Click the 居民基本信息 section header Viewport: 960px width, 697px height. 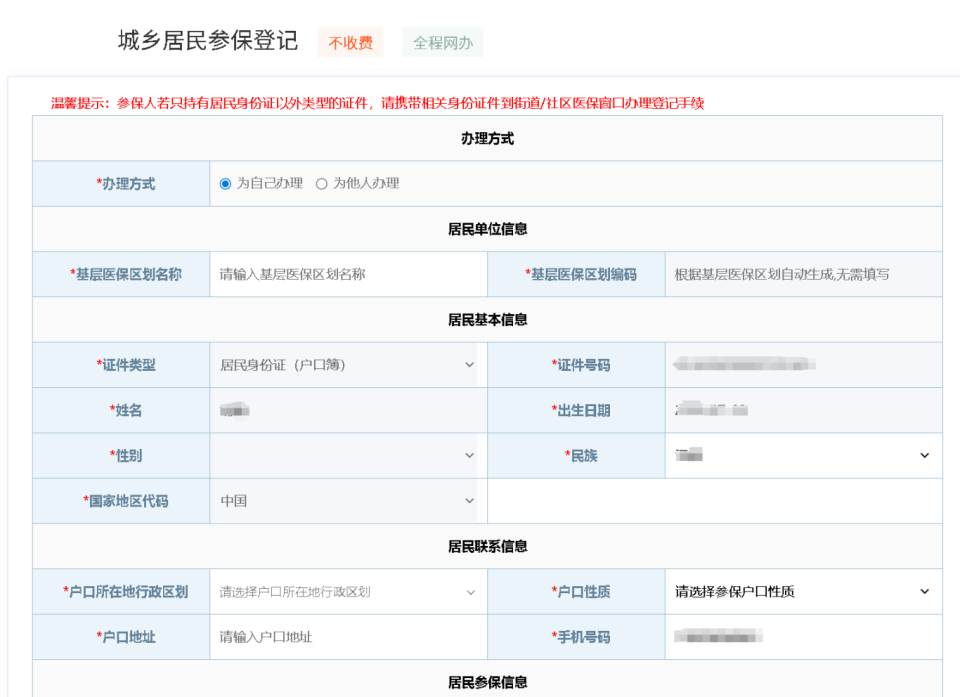(x=487, y=318)
